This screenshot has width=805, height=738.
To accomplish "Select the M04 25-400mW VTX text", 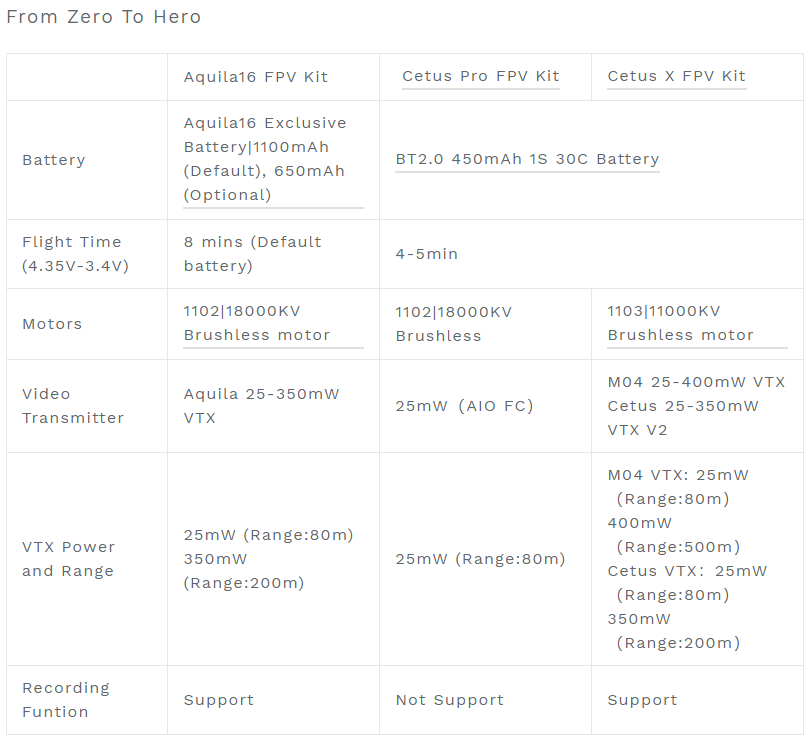I will (x=696, y=382).
